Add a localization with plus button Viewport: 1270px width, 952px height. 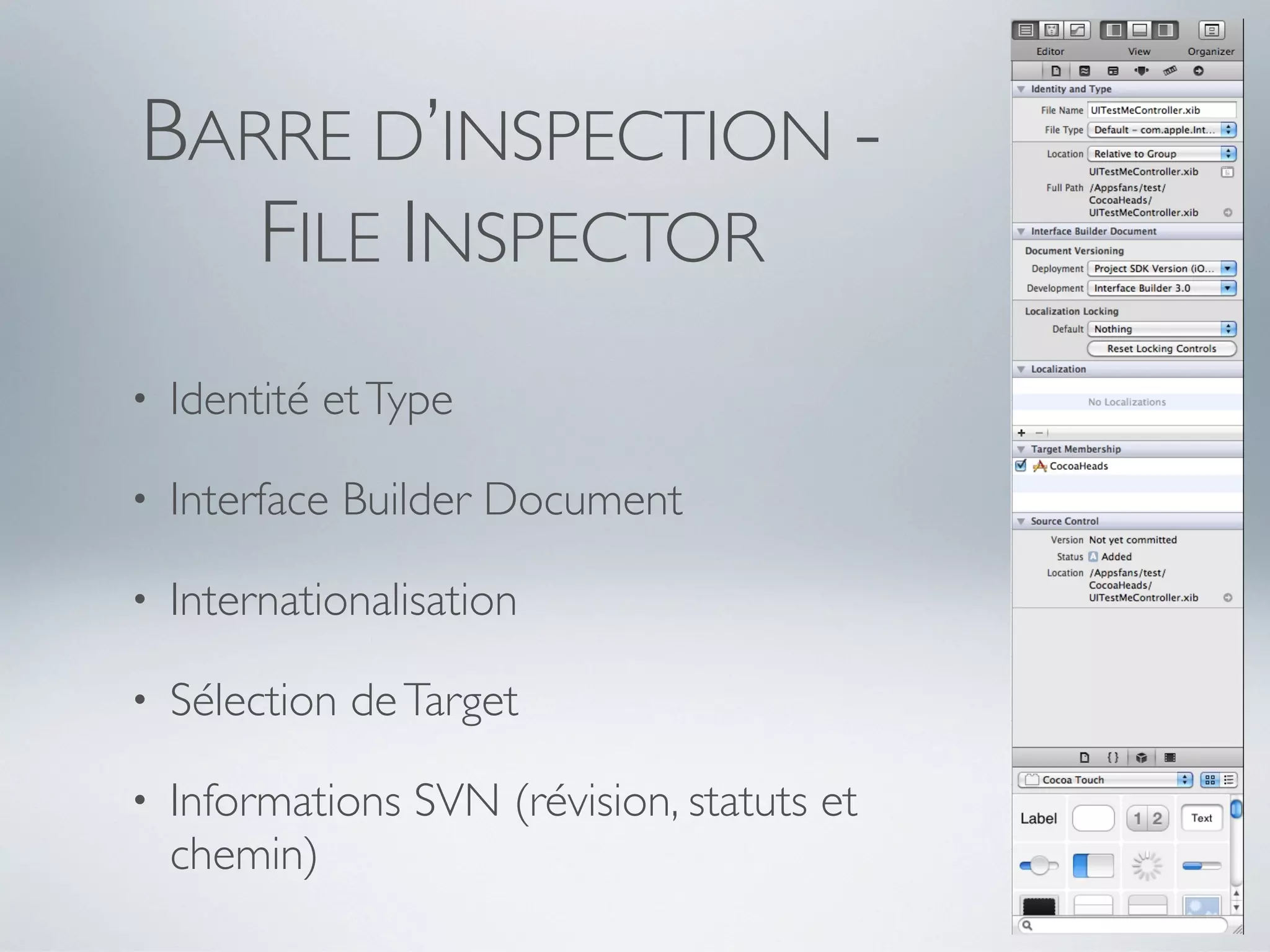tap(1021, 433)
